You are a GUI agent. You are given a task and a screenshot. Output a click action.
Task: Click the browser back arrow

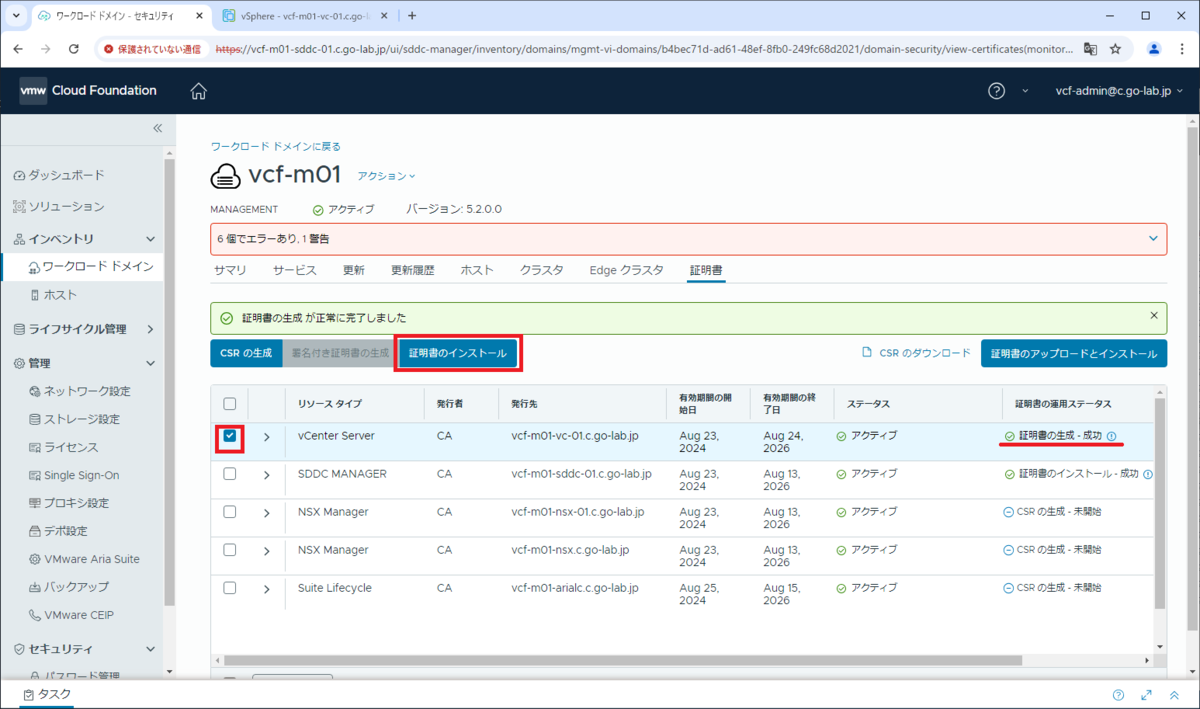[x=20, y=48]
